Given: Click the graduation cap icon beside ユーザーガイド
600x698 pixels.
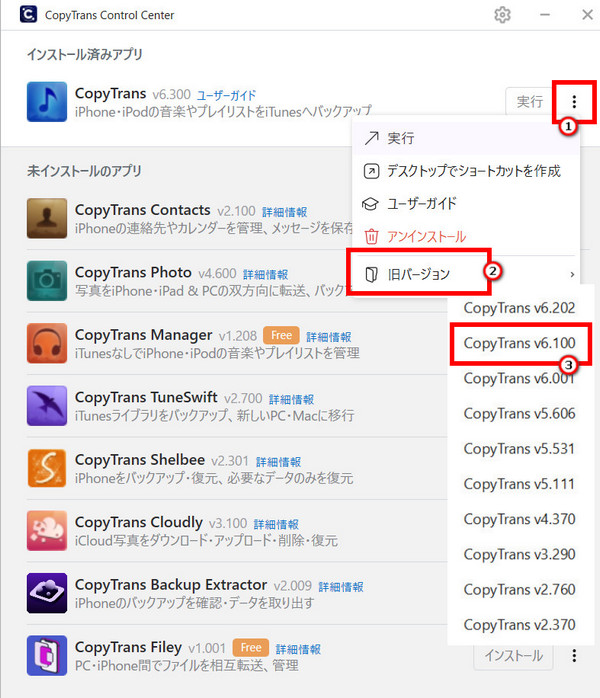Looking at the screenshot, I should pos(370,204).
